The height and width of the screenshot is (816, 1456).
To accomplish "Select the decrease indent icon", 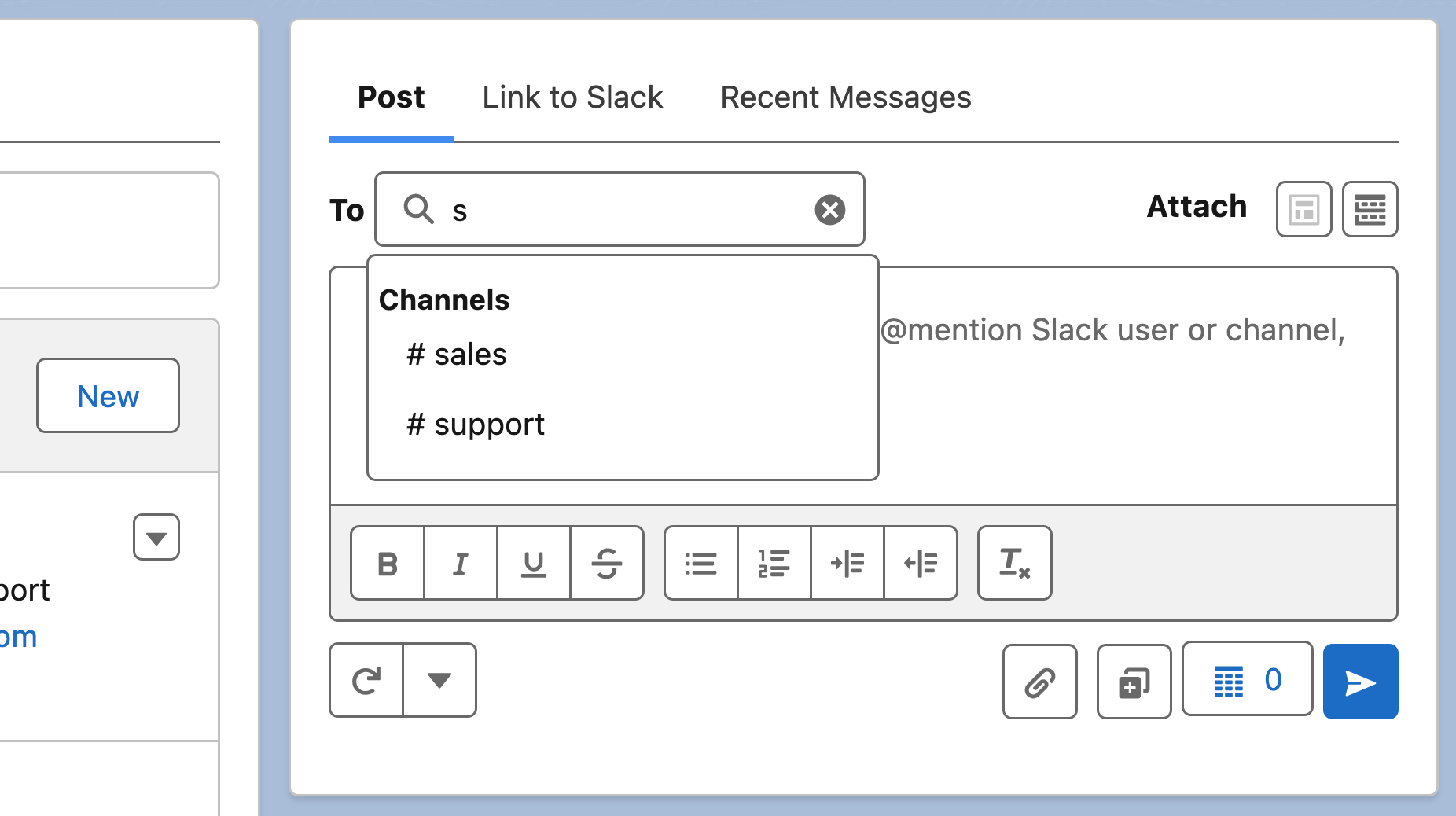I will 921,563.
